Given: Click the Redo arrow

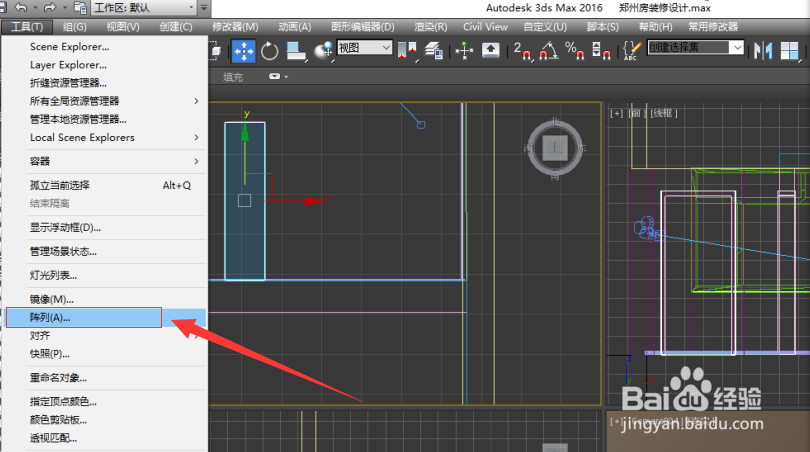Looking at the screenshot, I should [50, 7].
